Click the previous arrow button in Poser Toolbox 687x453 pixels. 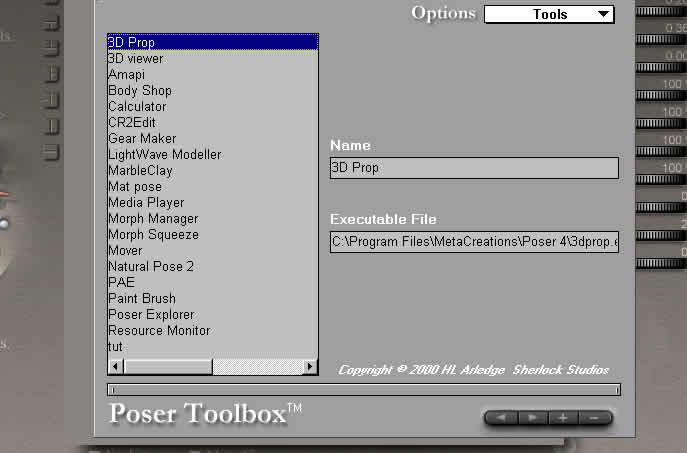[501, 418]
